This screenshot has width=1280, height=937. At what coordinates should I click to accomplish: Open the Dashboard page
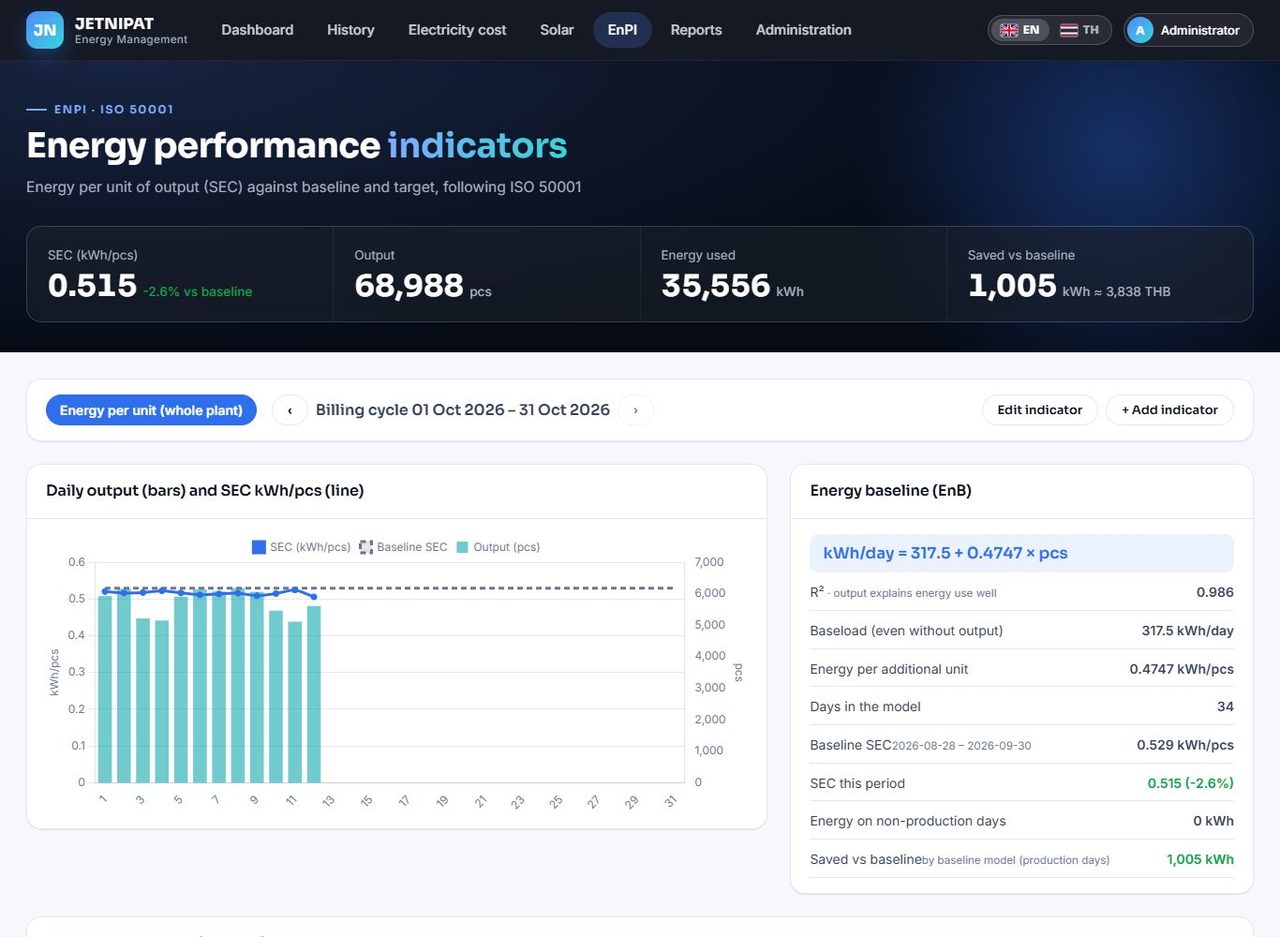coord(257,30)
